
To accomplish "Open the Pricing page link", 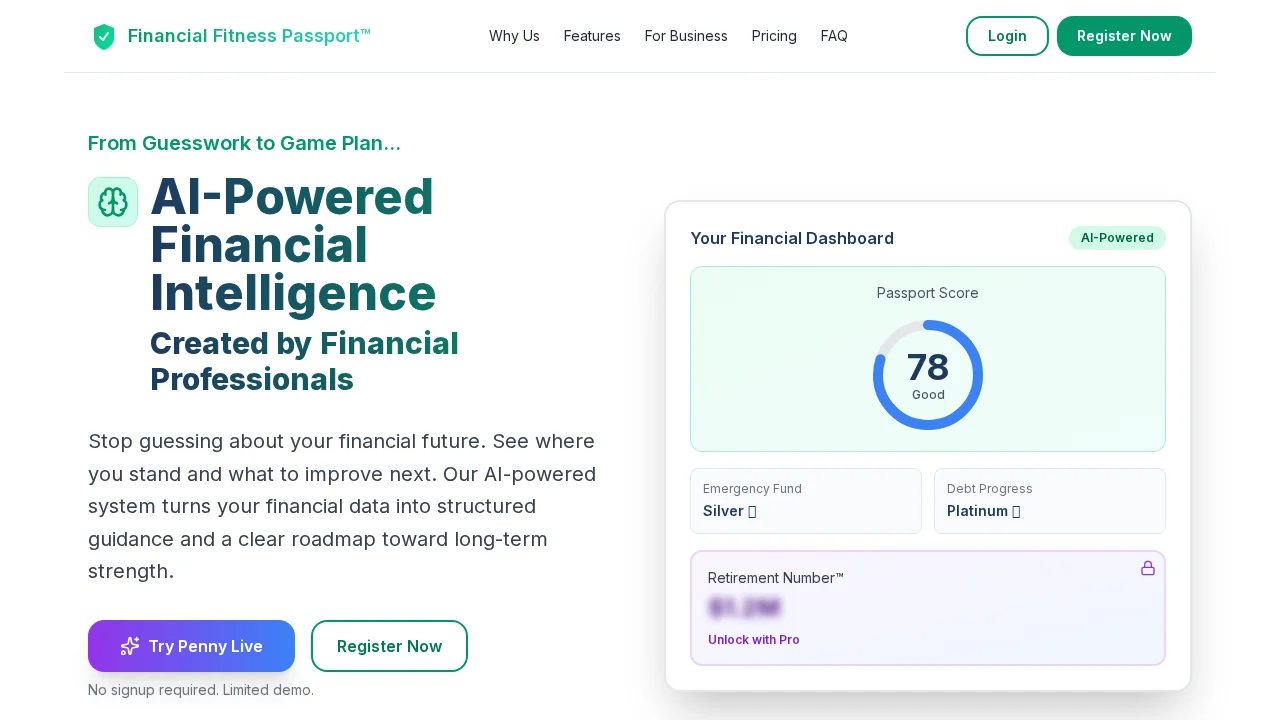I will click(x=774, y=36).
